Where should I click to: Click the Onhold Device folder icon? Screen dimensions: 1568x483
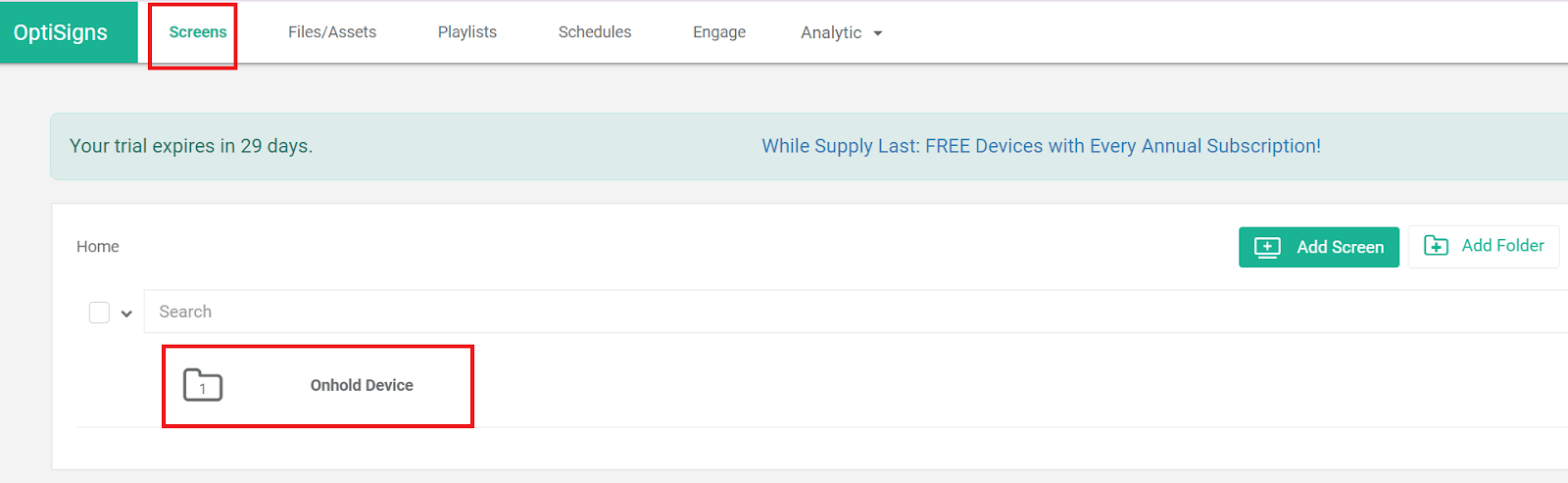click(203, 385)
